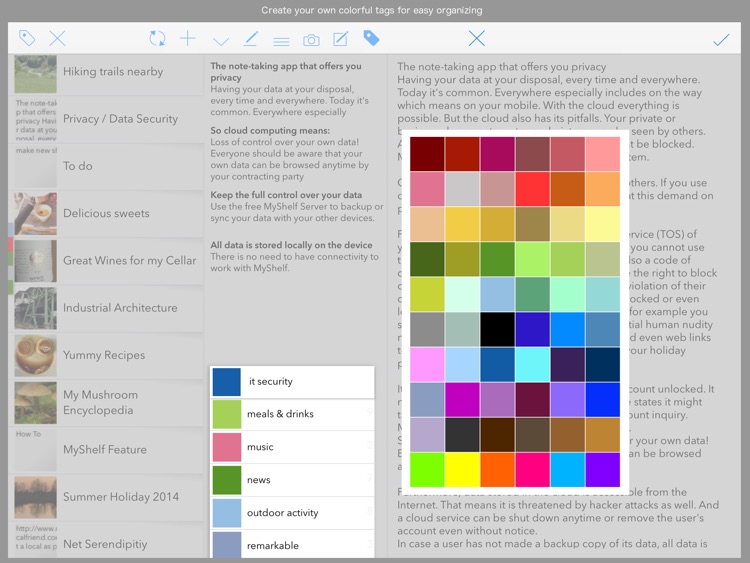Click the camera icon

311,40
